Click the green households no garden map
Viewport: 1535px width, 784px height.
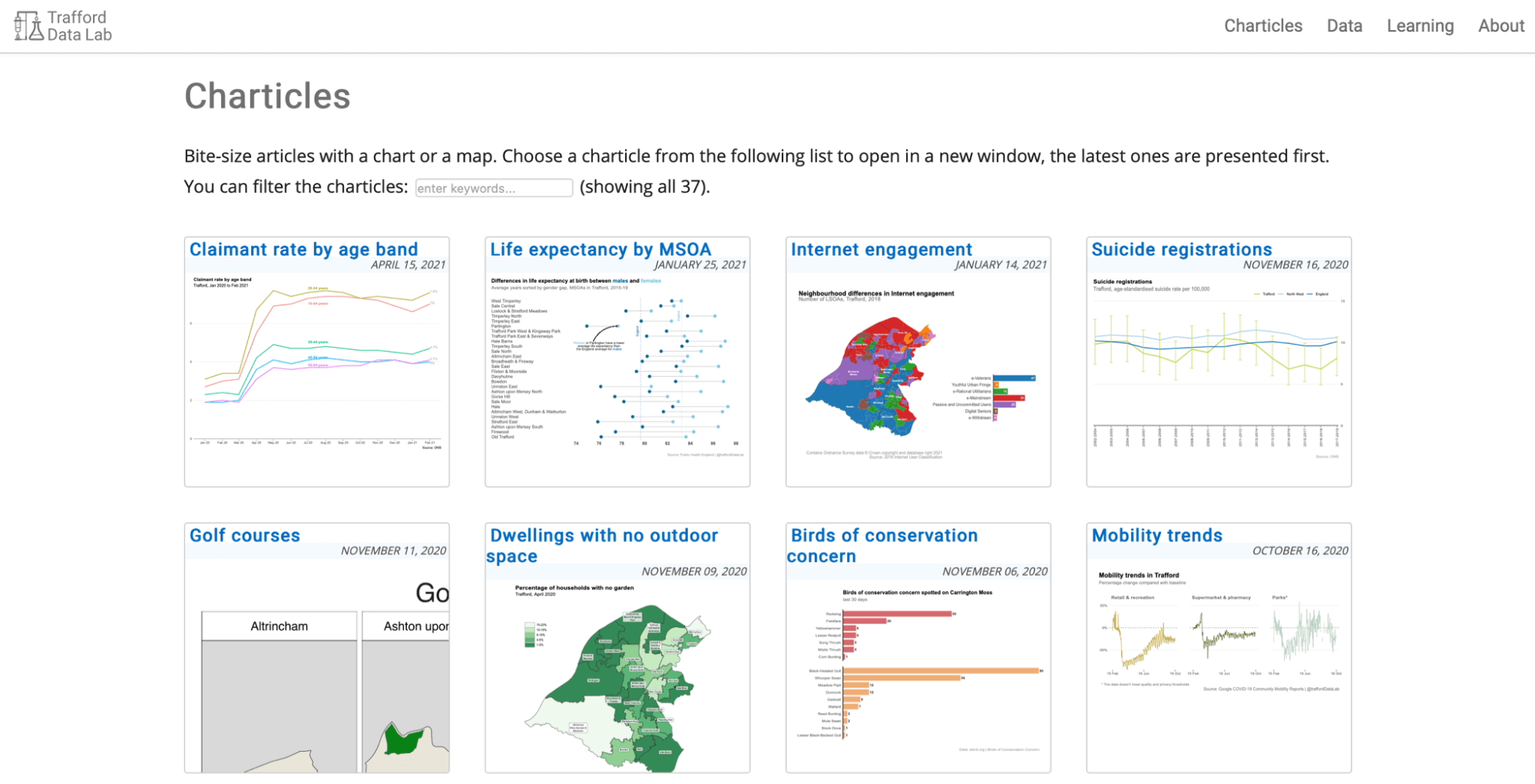[x=617, y=677]
